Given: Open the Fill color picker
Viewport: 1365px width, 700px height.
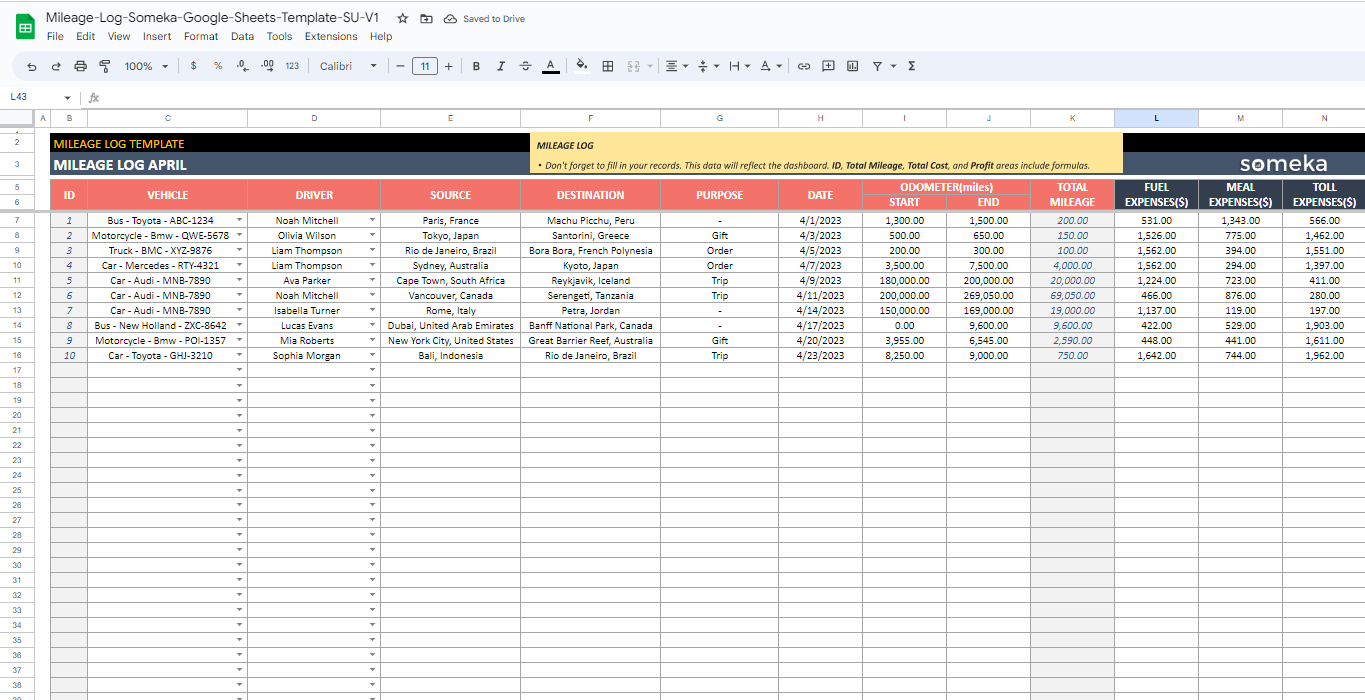Looking at the screenshot, I should click(x=582, y=67).
